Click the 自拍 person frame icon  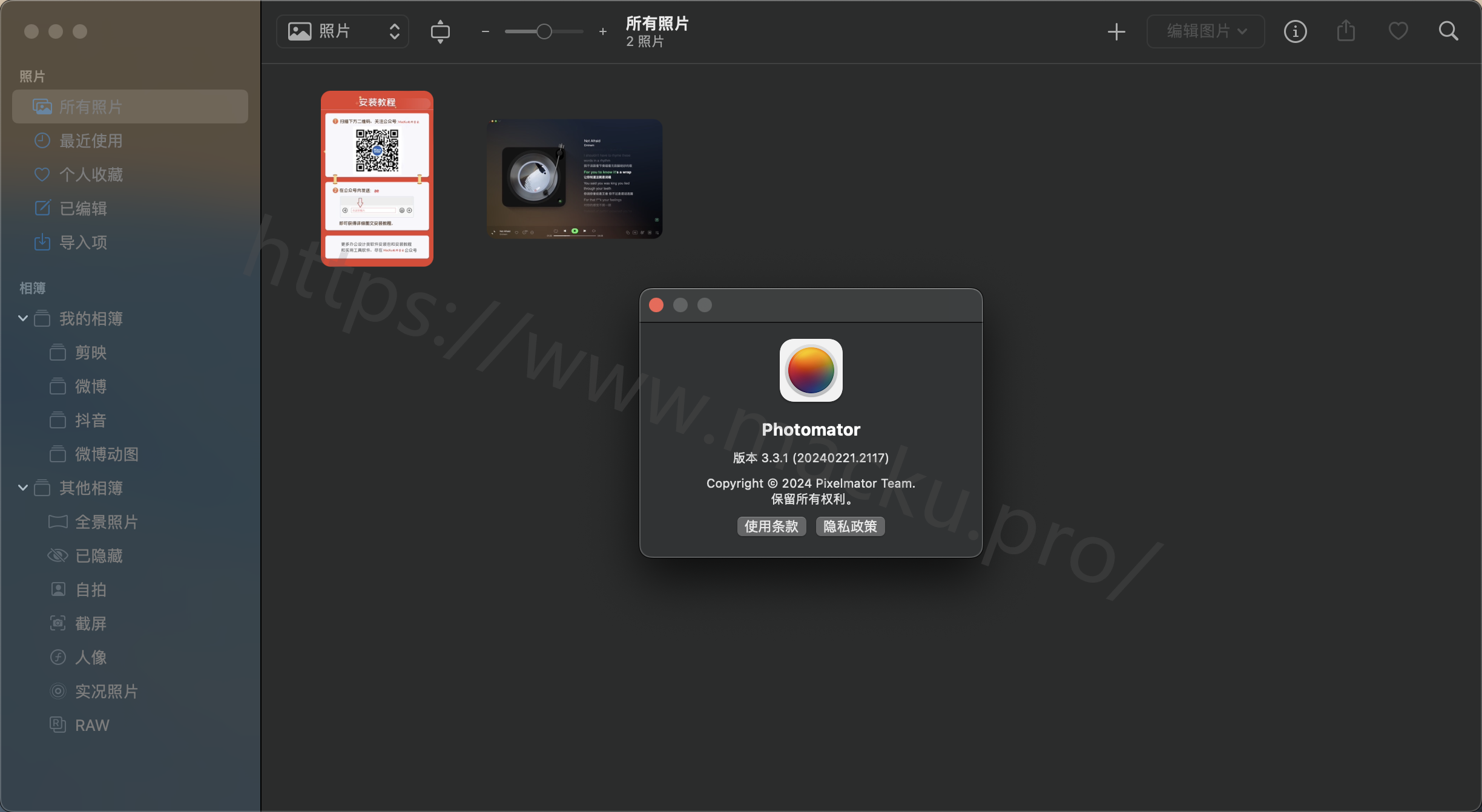pos(58,589)
